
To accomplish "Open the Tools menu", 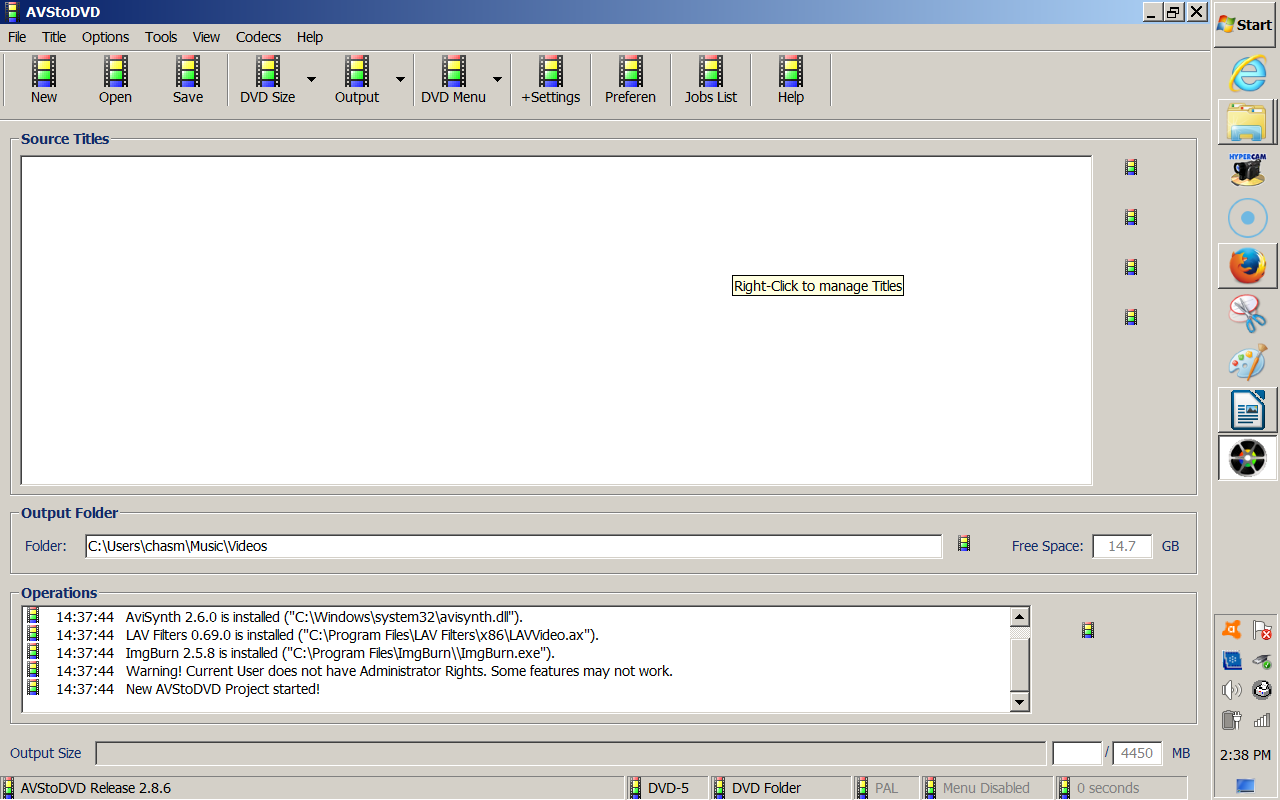I will (x=161, y=37).
